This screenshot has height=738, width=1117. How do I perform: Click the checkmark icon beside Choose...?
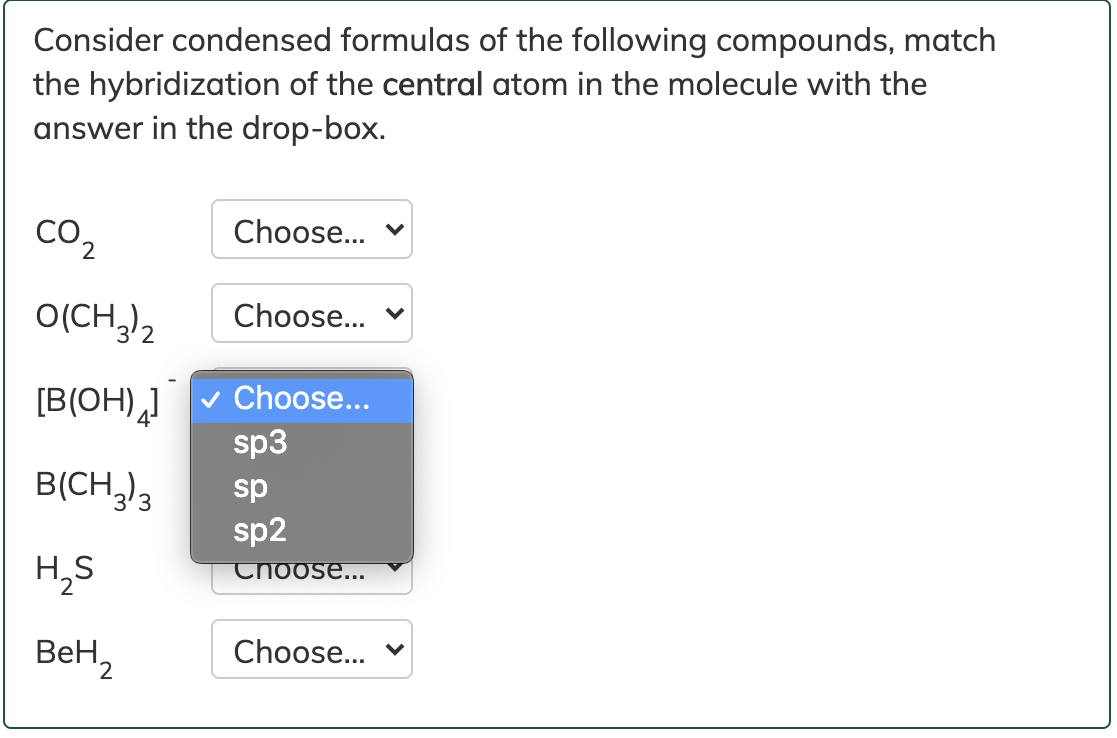(210, 398)
